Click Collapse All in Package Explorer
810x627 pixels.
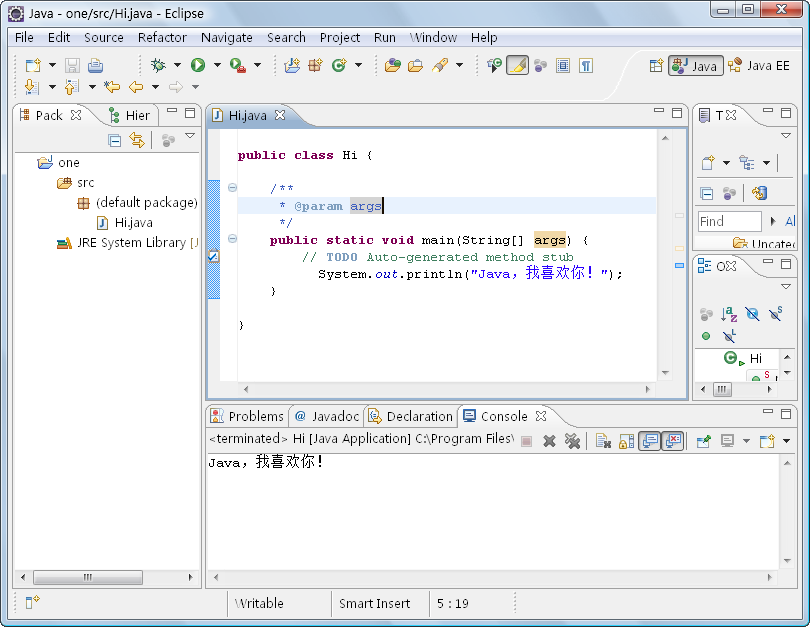click(115, 141)
